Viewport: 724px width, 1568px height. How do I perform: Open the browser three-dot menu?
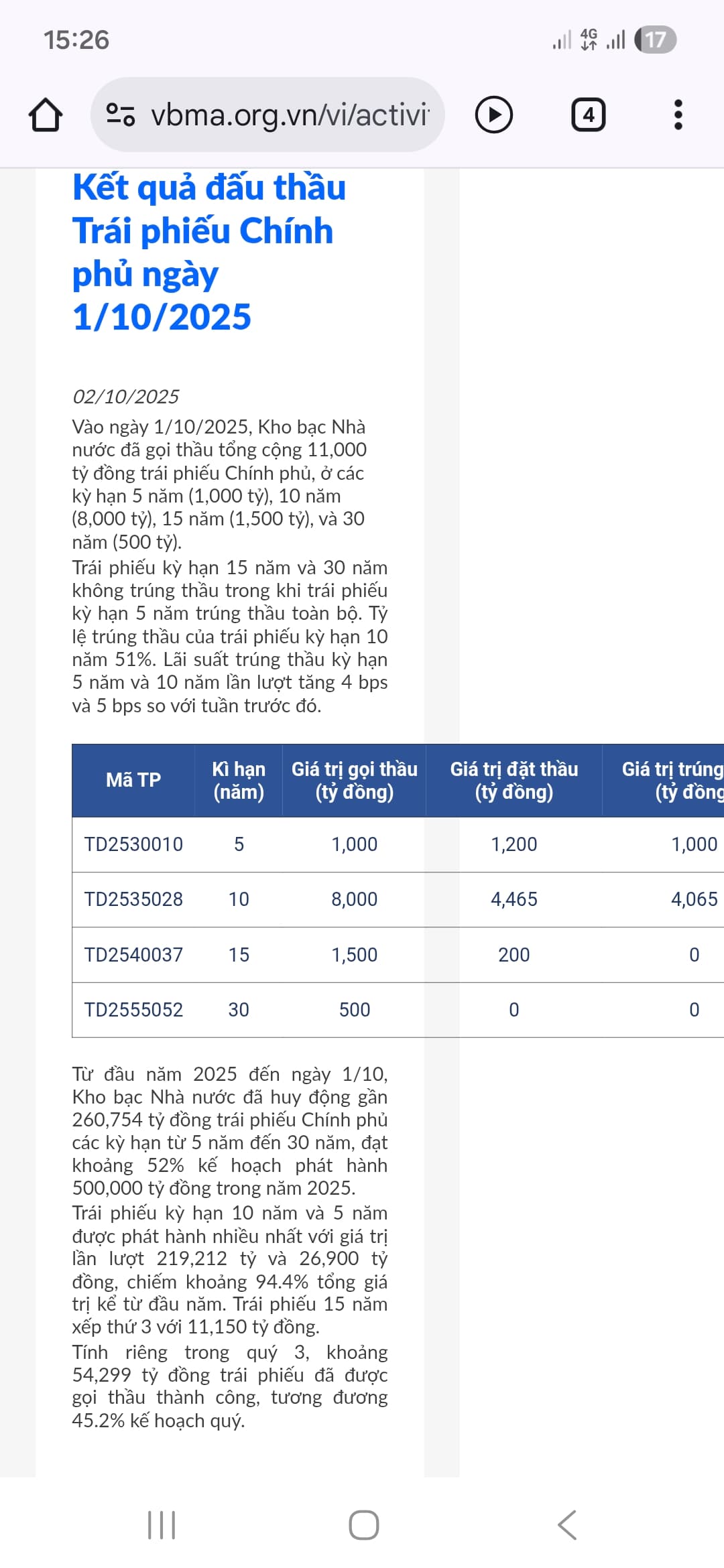678,115
